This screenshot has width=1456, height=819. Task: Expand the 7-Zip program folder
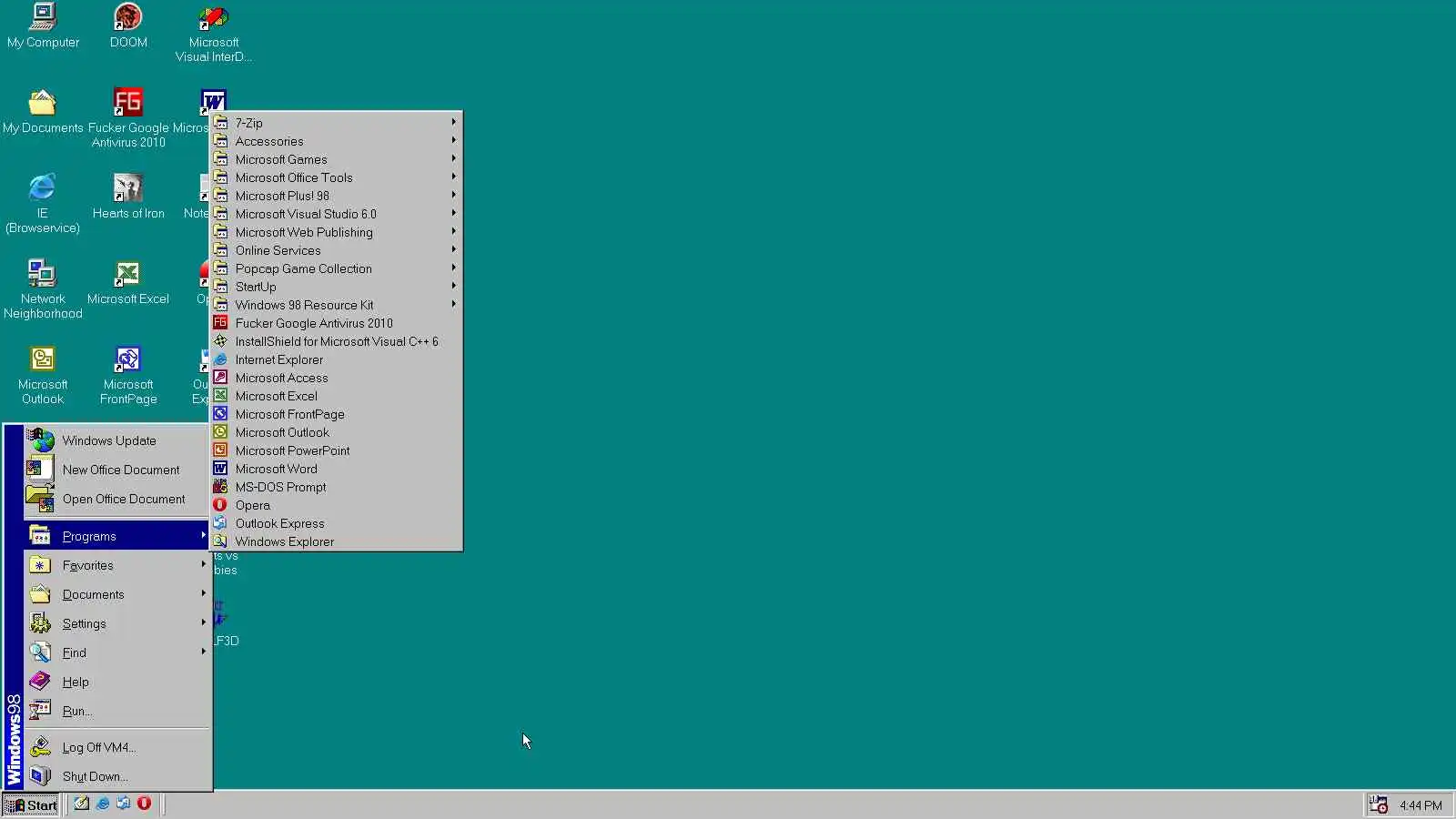[336, 123]
